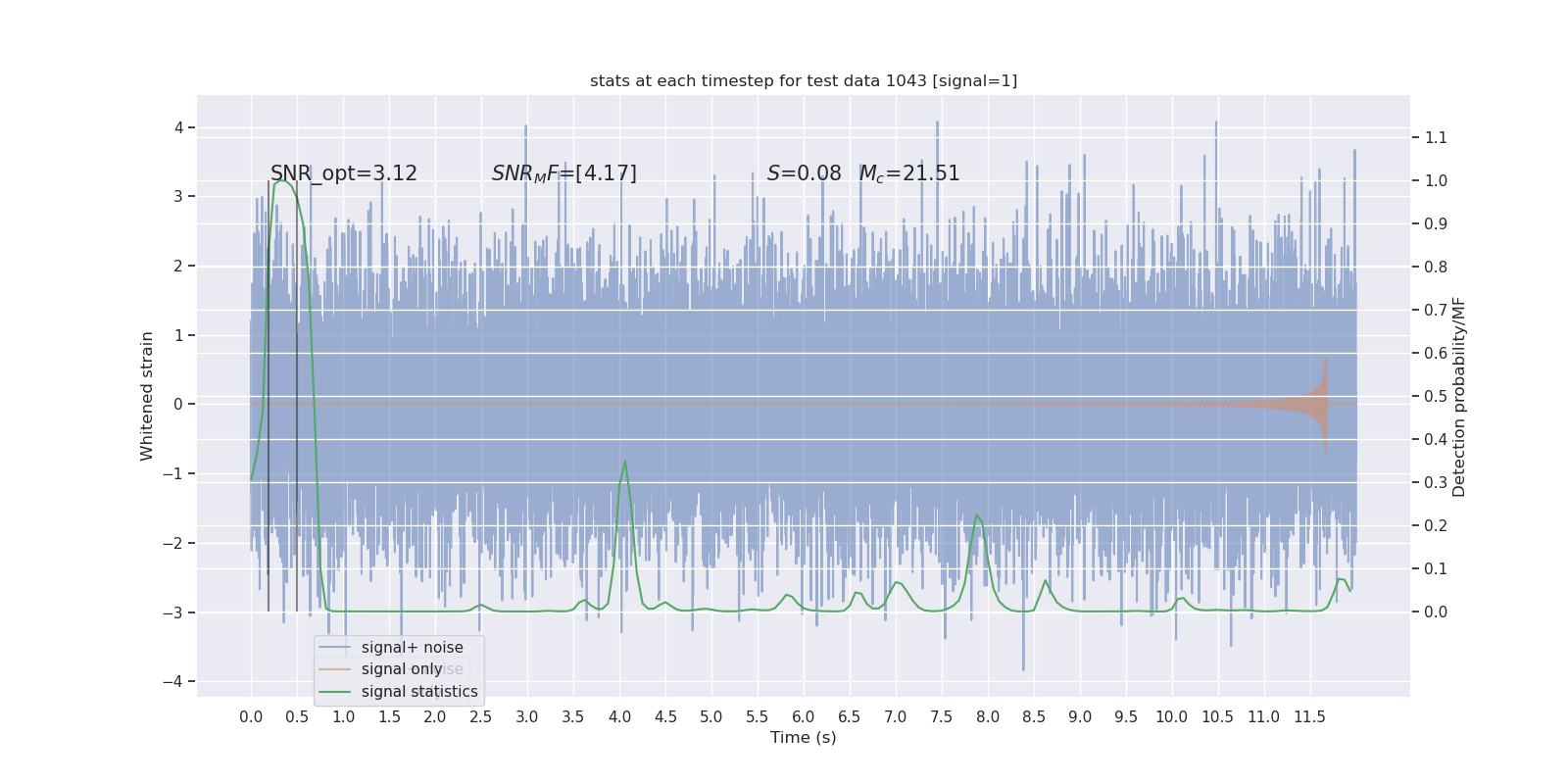Click the x-axis tick label 6.0

tap(804, 717)
